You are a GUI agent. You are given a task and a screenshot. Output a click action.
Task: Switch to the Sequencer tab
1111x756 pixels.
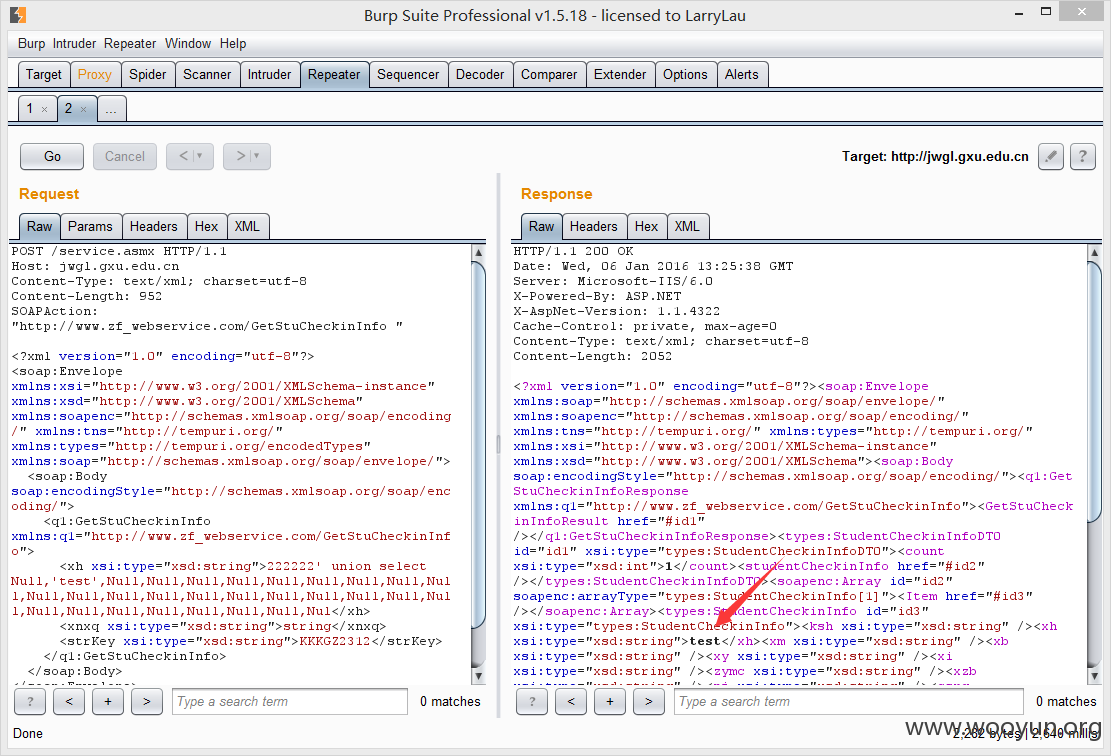coord(408,74)
